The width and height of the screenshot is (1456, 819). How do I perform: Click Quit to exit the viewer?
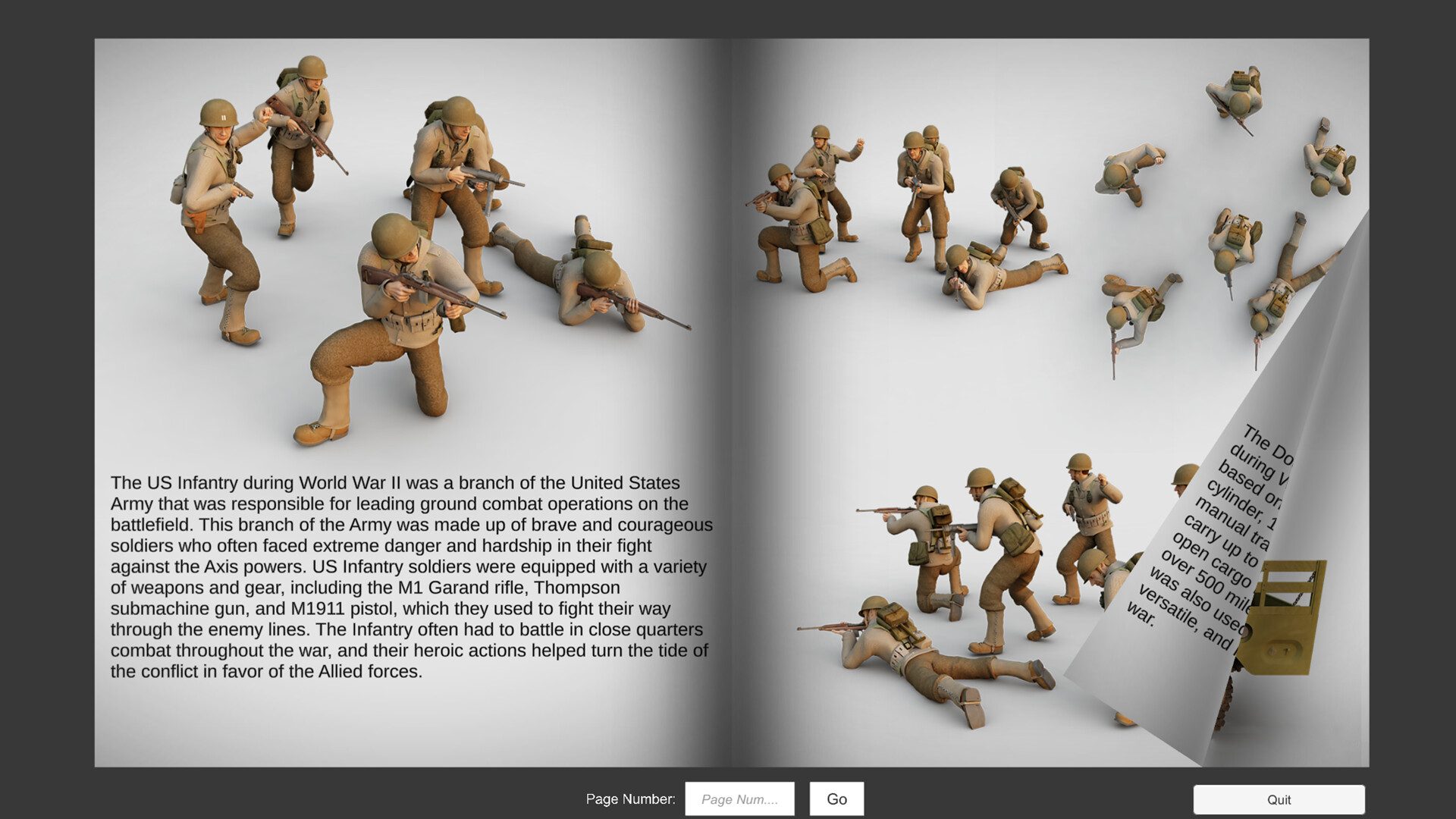click(1280, 799)
